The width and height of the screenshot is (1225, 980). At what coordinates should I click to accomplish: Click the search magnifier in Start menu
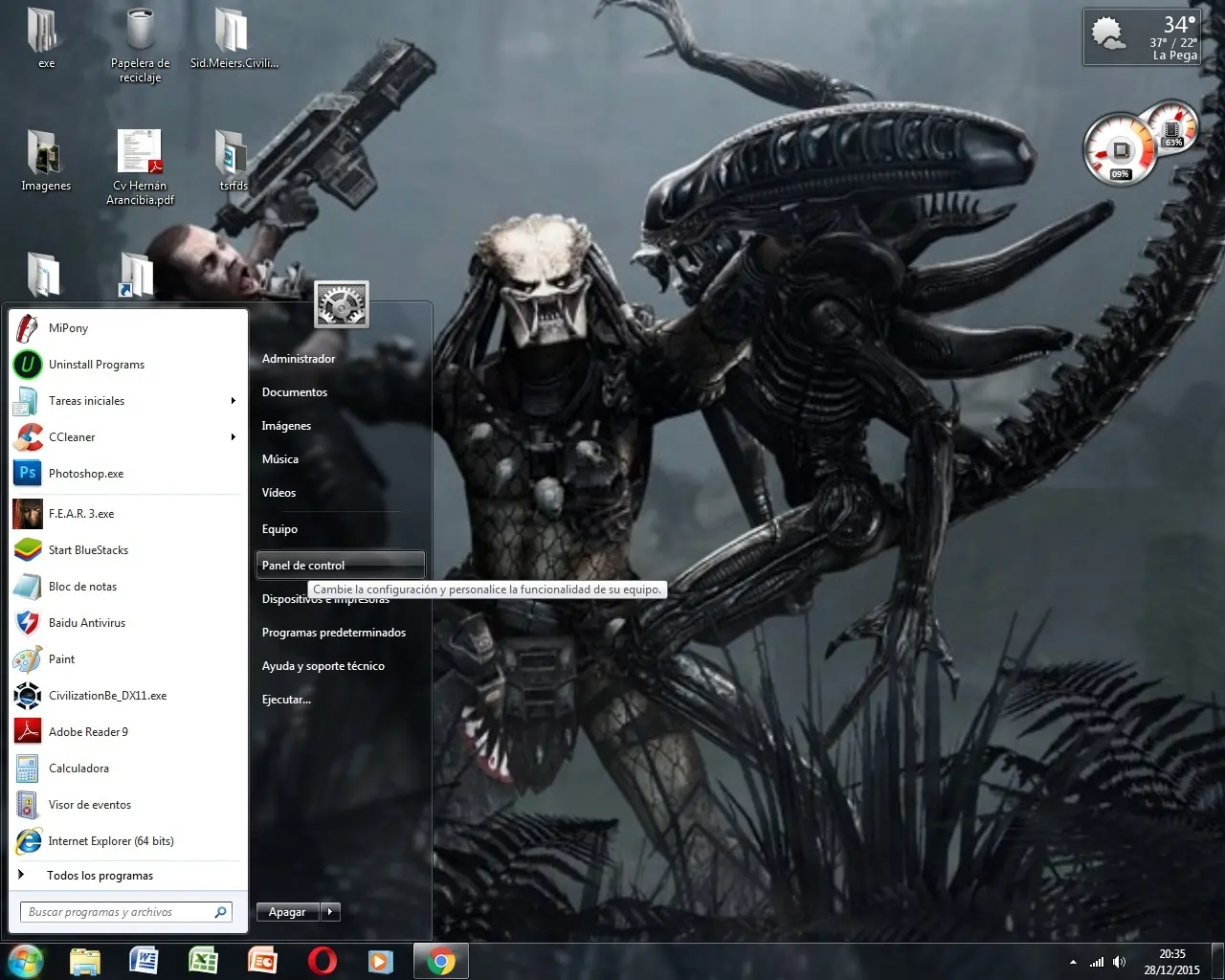click(221, 912)
